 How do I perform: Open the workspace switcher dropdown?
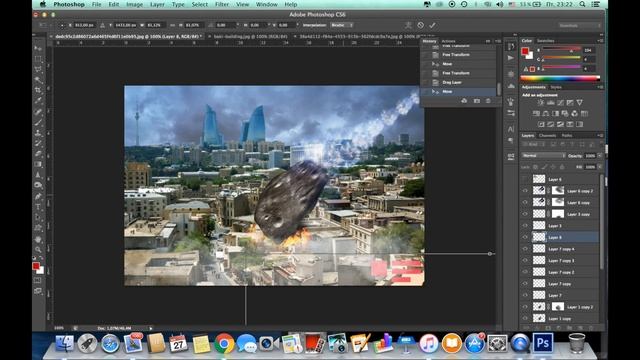click(x=580, y=25)
